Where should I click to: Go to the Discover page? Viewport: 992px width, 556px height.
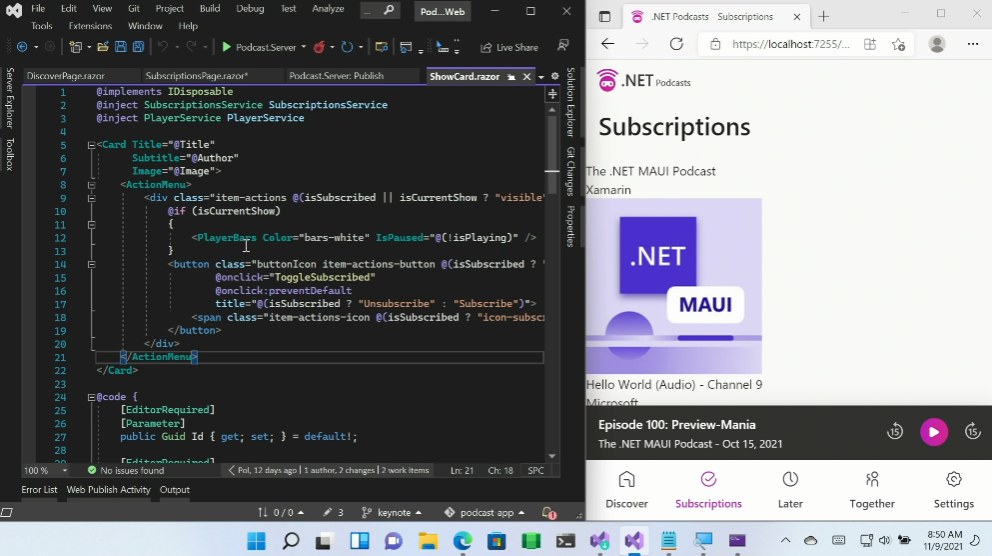(626, 490)
